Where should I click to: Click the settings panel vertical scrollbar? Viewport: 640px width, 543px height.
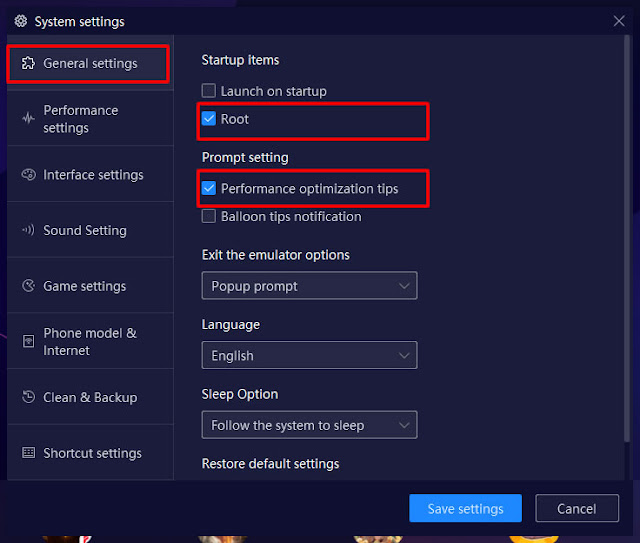[x=627, y=239]
